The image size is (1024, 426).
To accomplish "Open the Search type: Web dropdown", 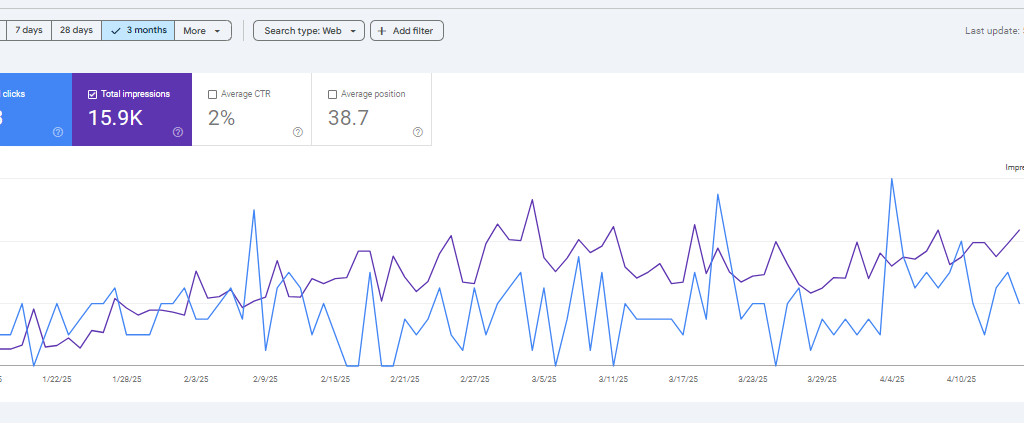I will pos(309,31).
